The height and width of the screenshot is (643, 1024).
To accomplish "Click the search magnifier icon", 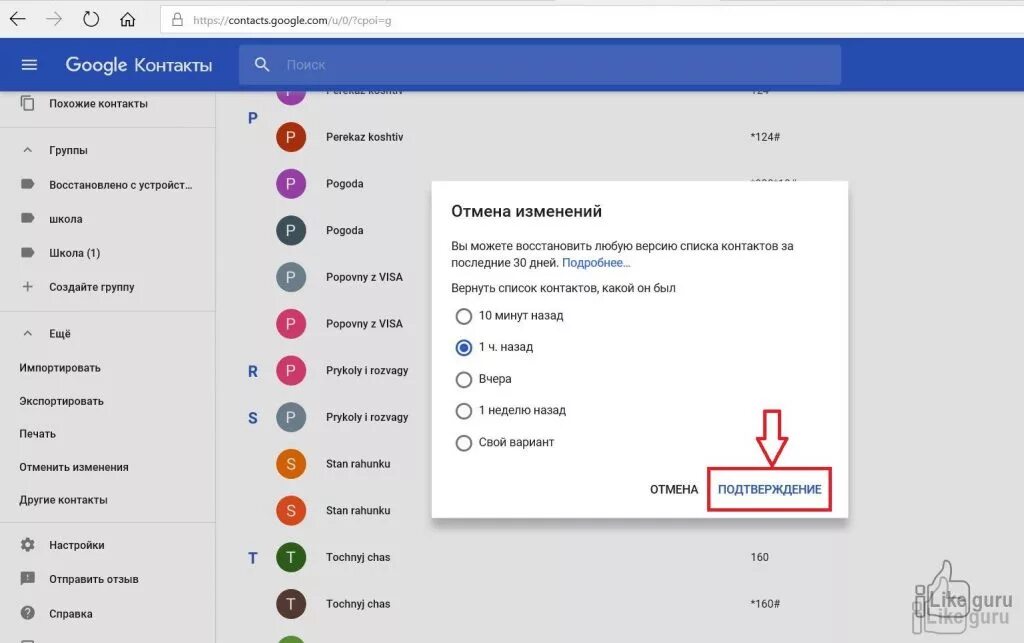I will (x=262, y=65).
